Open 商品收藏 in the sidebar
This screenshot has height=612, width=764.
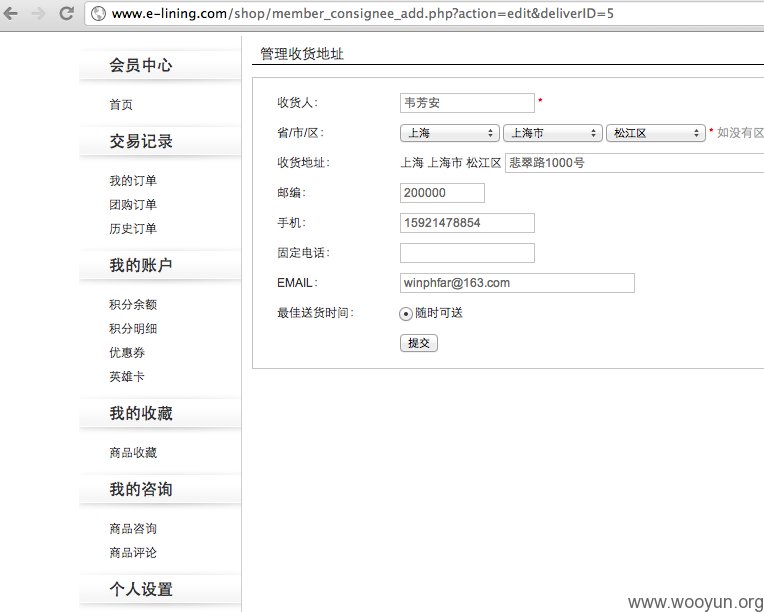pos(133,453)
